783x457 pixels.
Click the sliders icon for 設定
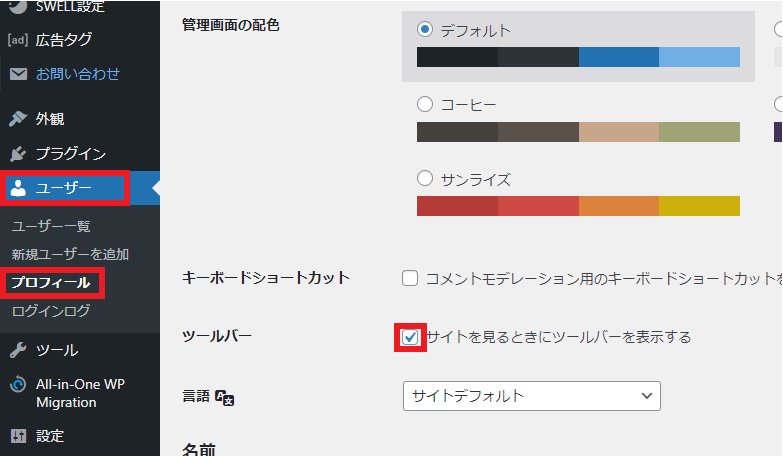[18, 436]
